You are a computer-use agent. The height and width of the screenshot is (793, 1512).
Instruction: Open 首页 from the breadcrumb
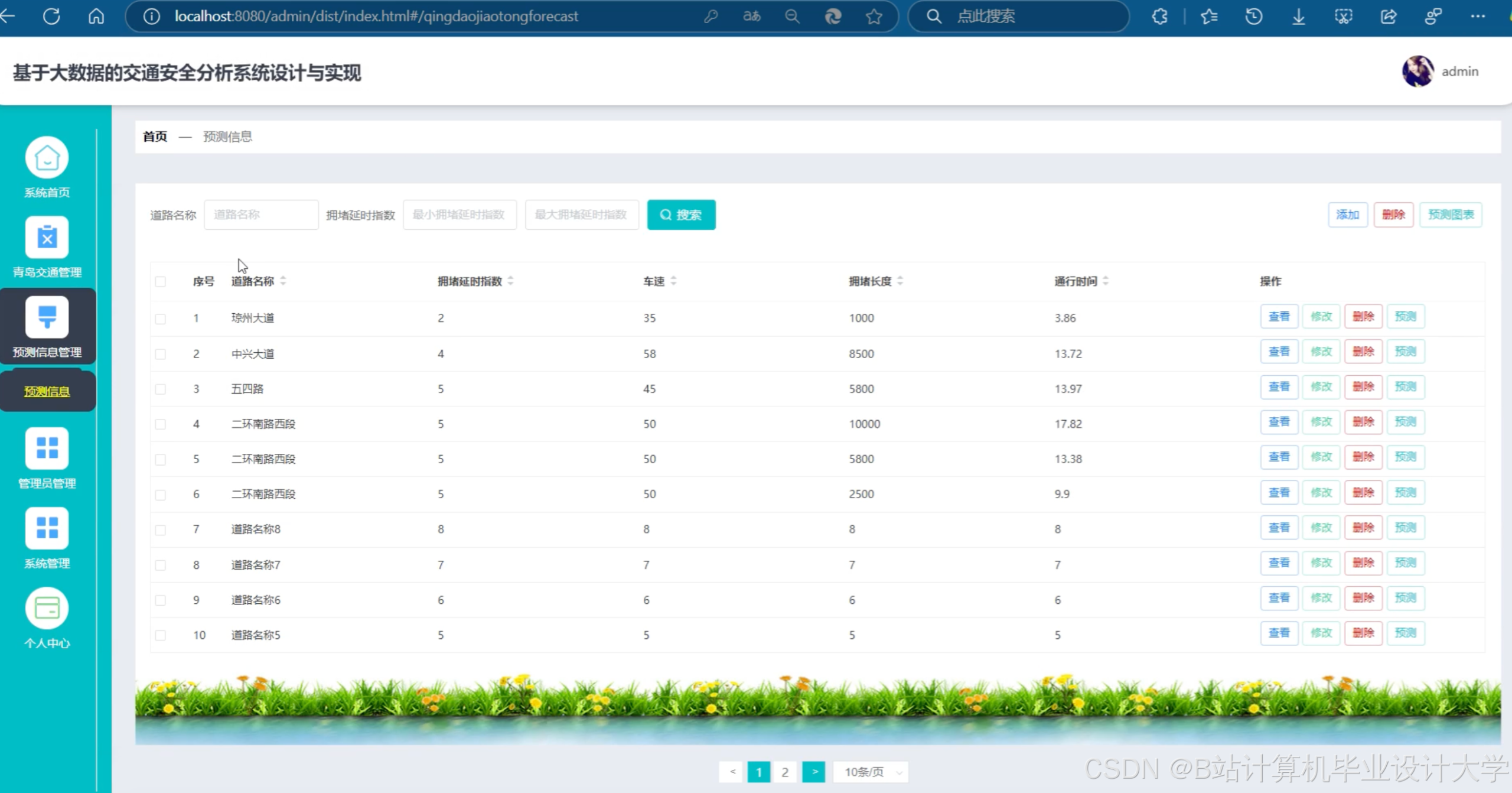tap(154, 136)
